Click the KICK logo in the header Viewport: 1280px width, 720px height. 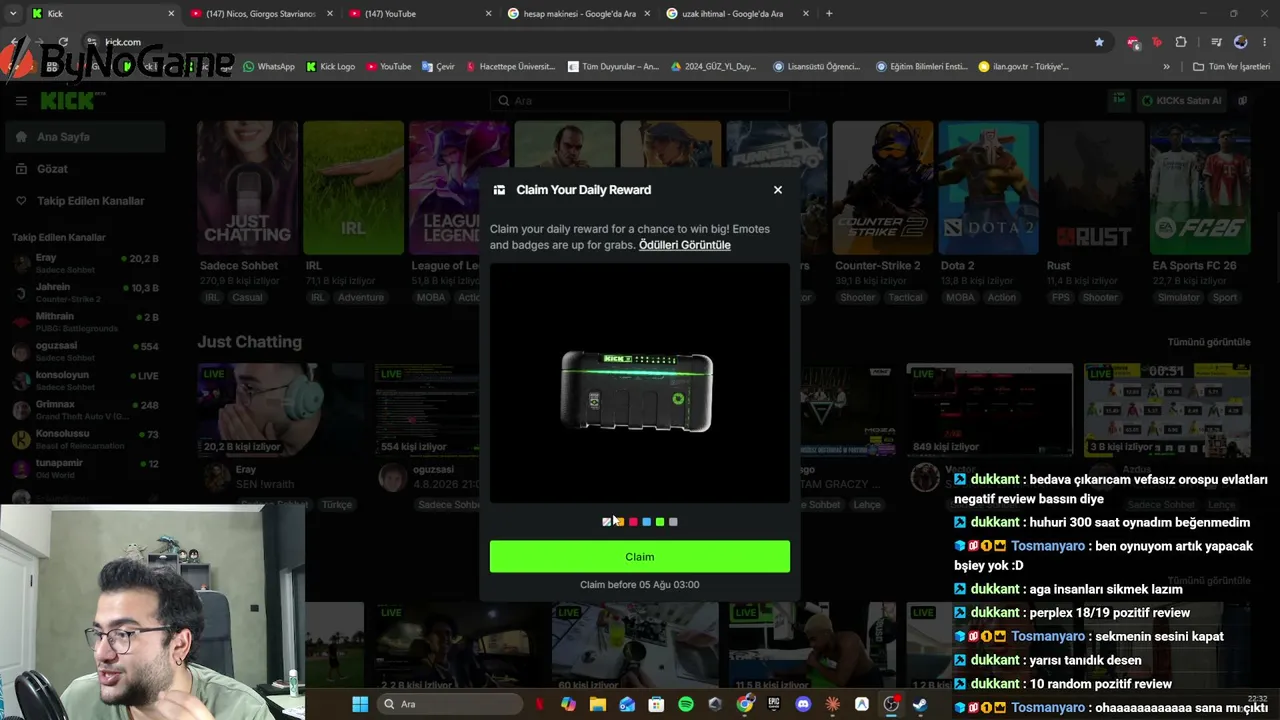(73, 101)
